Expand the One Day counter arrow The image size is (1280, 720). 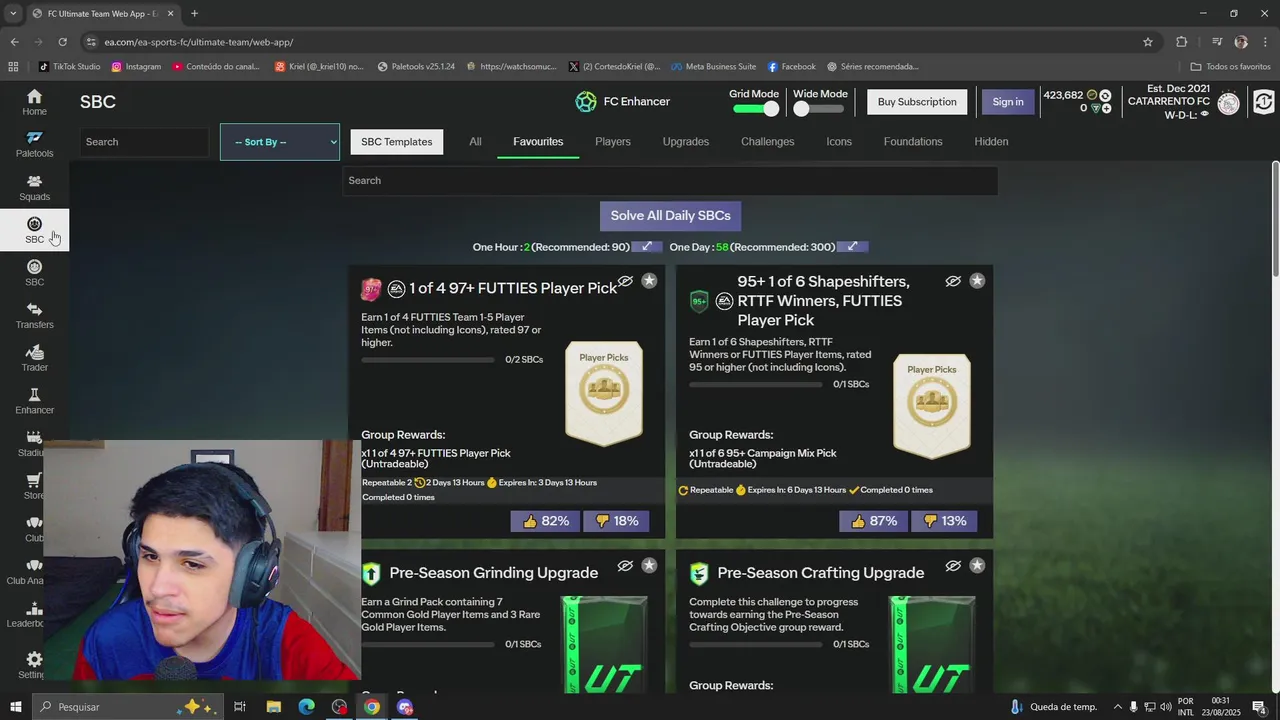pos(853,246)
